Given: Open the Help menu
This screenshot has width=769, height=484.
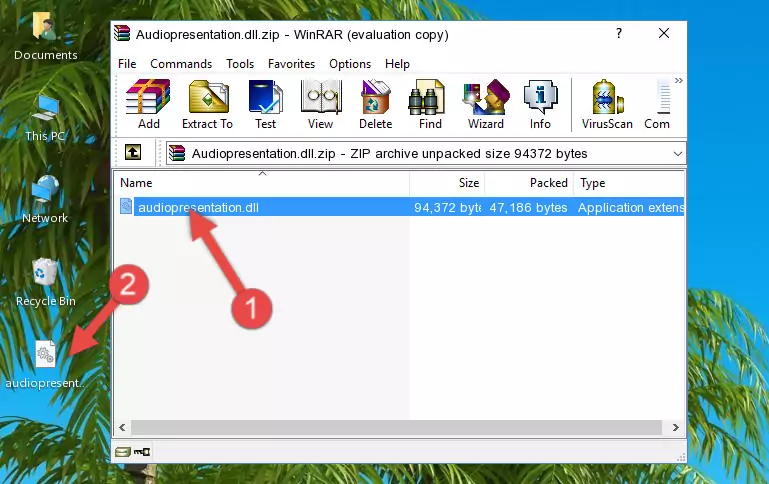Looking at the screenshot, I should click(397, 64).
